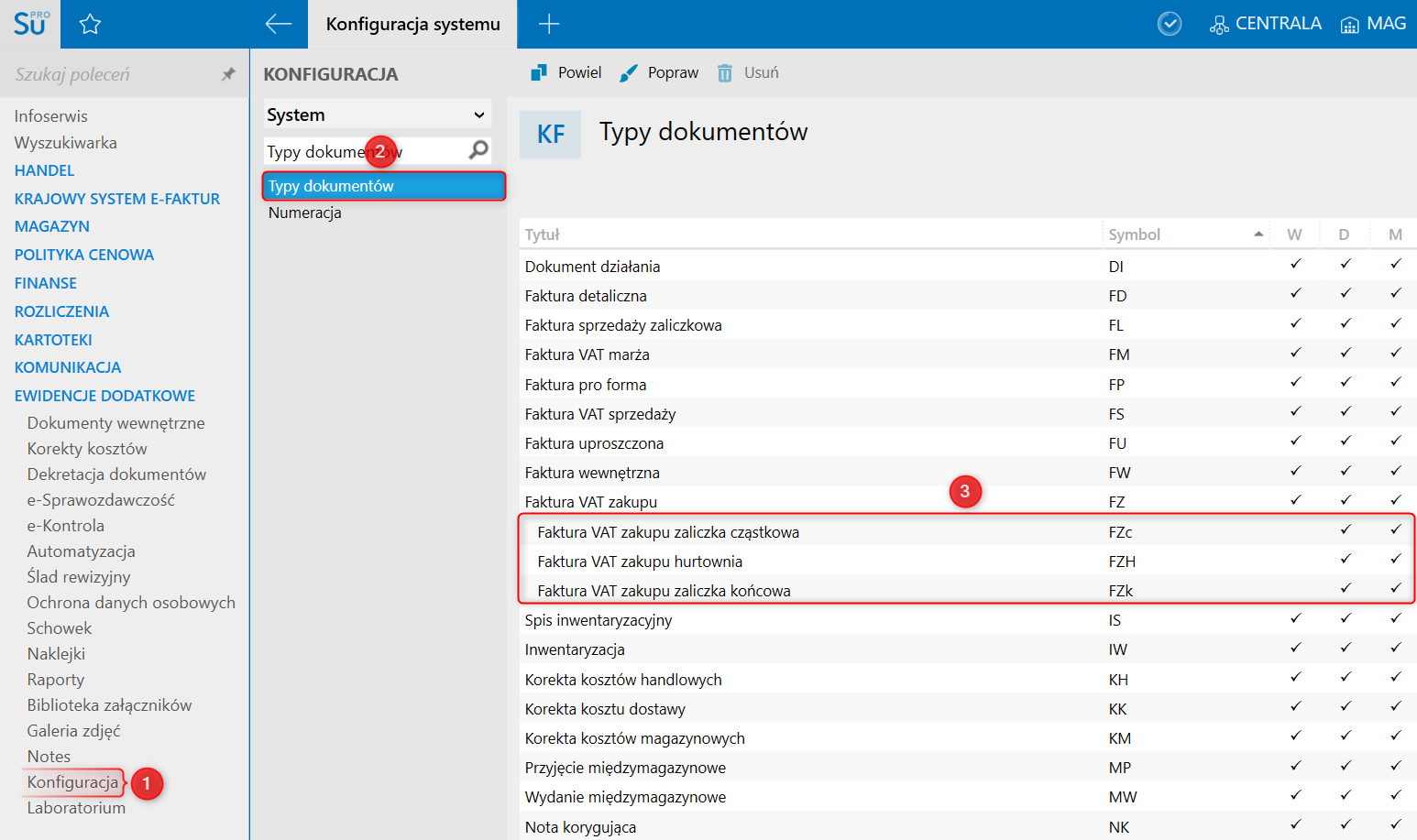This screenshot has height=840, width=1417.
Task: Open e-Kontrola module
Action: [x=66, y=526]
